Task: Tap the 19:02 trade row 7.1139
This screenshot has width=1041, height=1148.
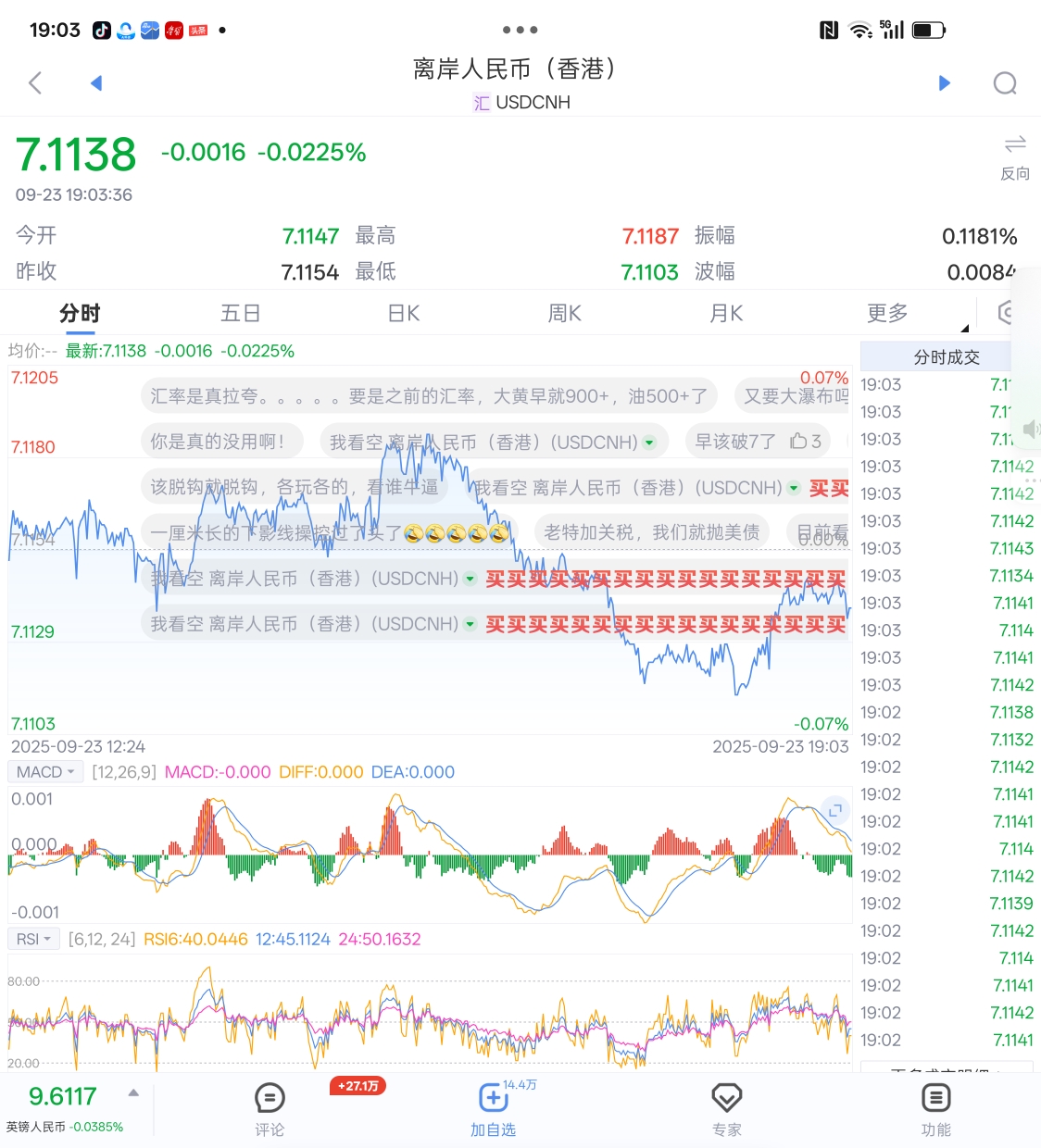Action: pos(947,904)
